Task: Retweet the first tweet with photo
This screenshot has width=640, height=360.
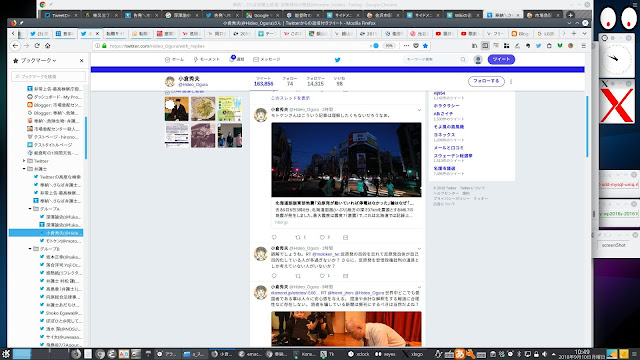Action: [298, 237]
